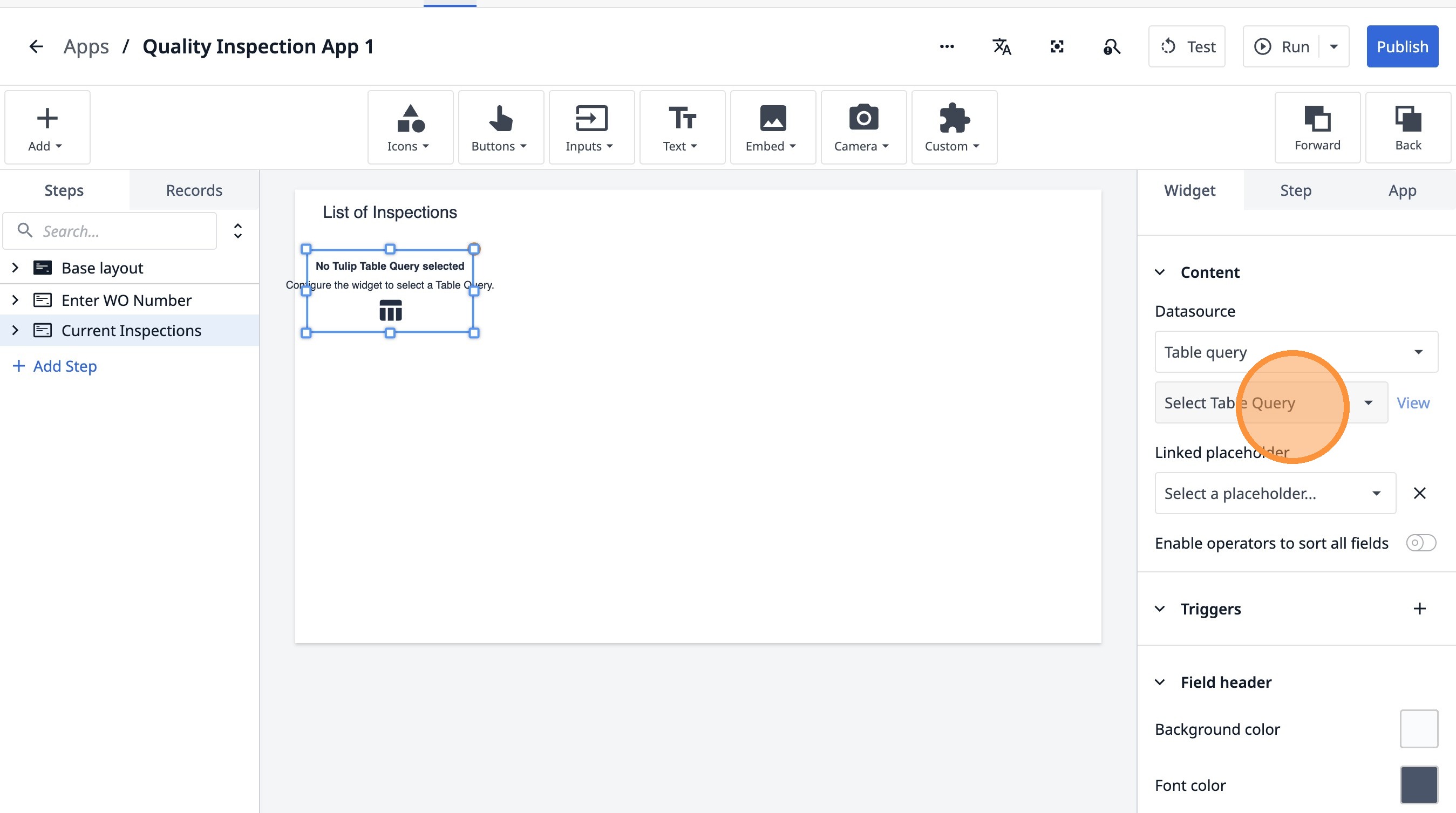1456x813 pixels.
Task: Open the Camera widget menu
Action: tap(862, 128)
